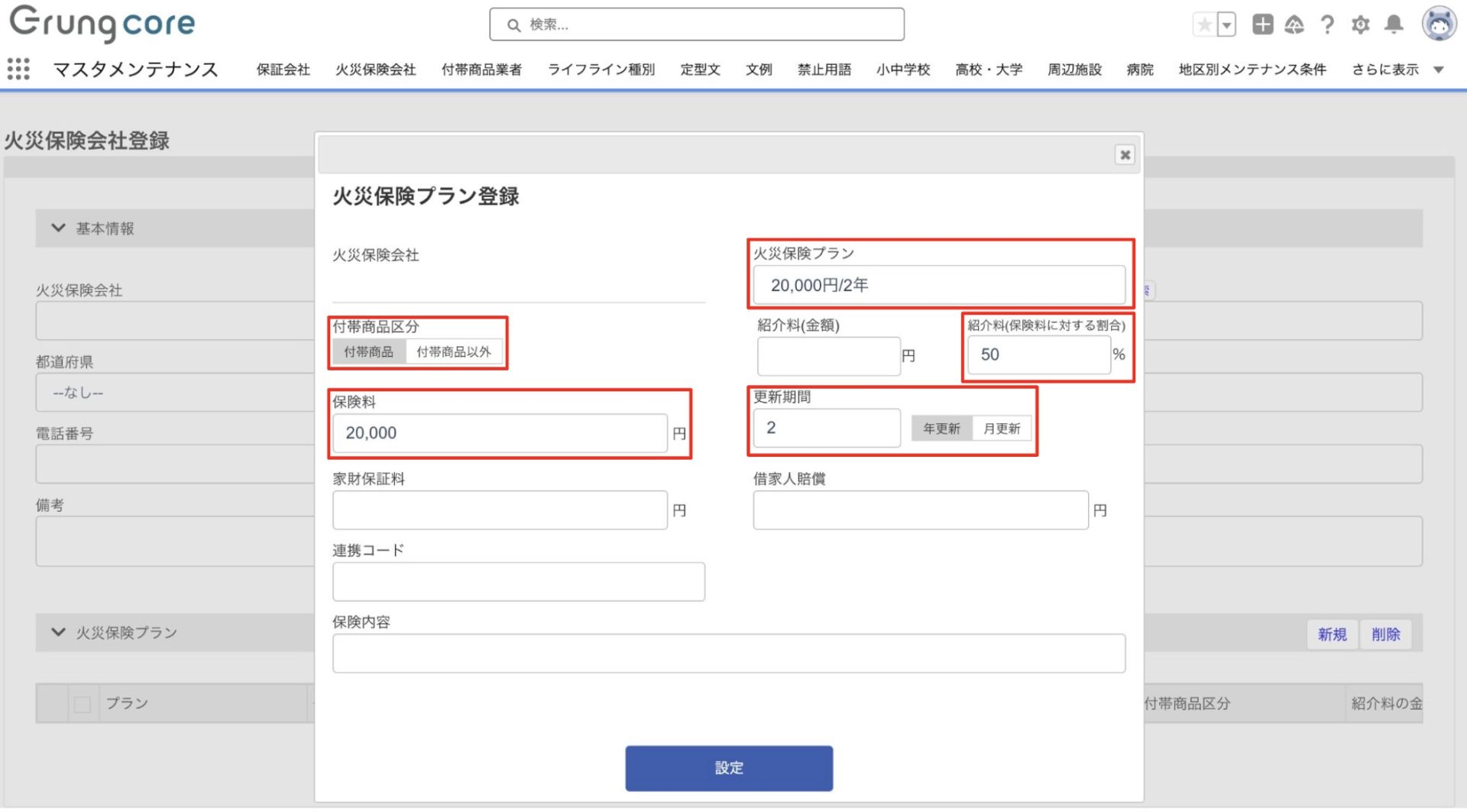Image resolution: width=1467 pixels, height=812 pixels.
Task: Open the app launcher grid icon
Action: pyautogui.click(x=18, y=69)
